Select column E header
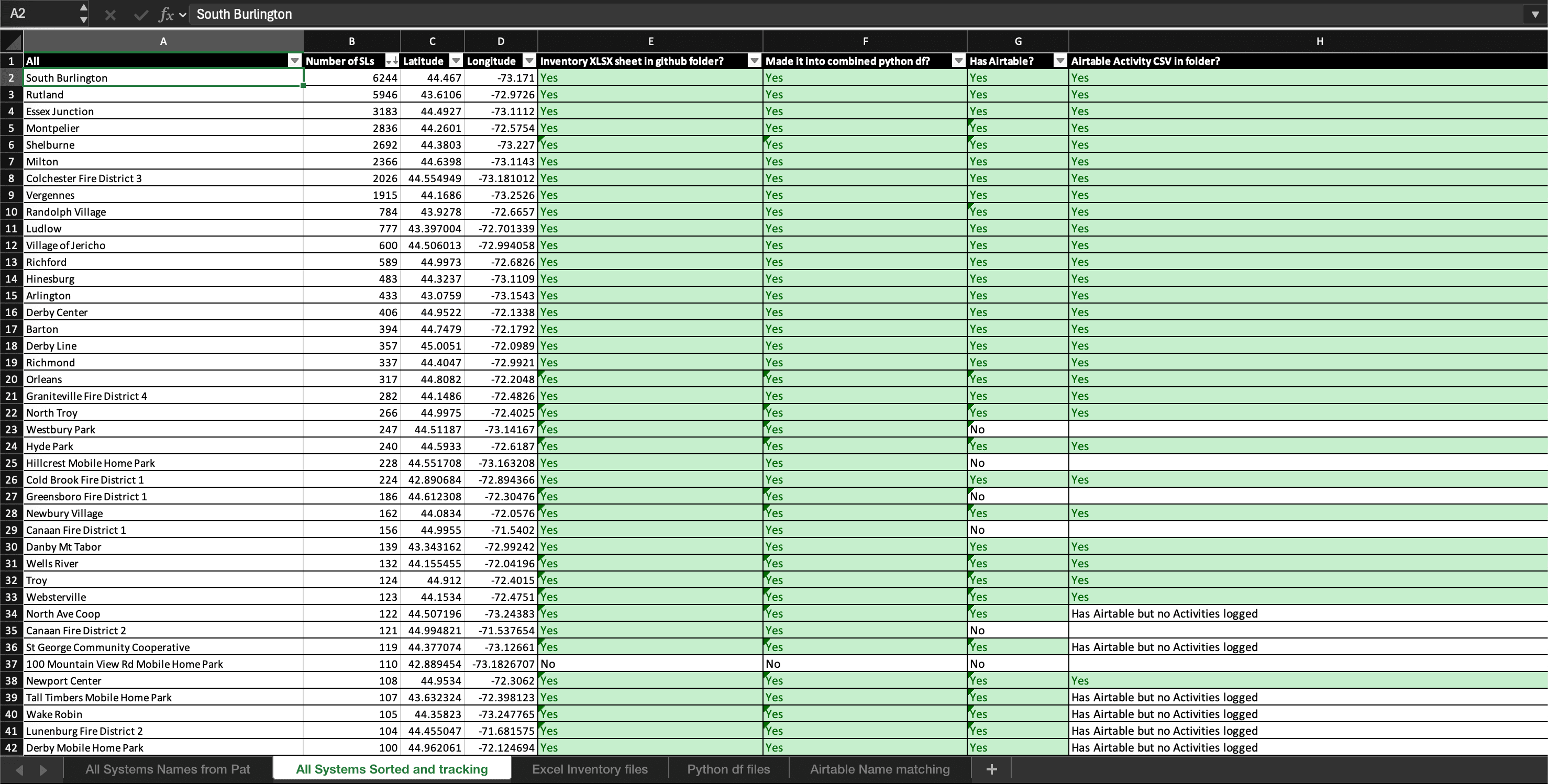This screenshot has height=784, width=1548. (650, 41)
